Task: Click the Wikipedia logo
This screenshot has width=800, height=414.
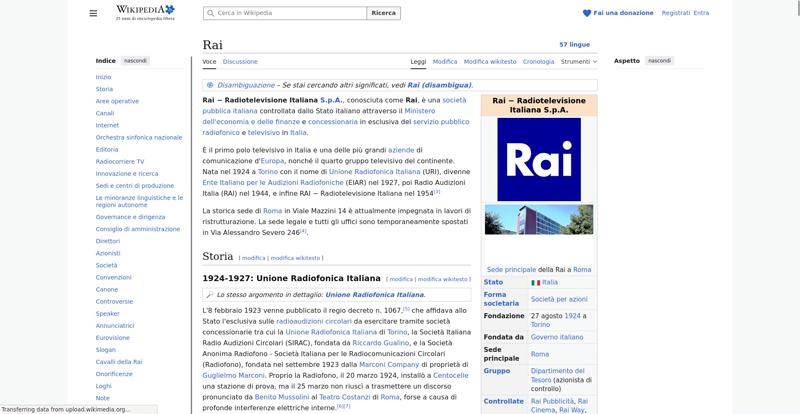Action: click(145, 12)
